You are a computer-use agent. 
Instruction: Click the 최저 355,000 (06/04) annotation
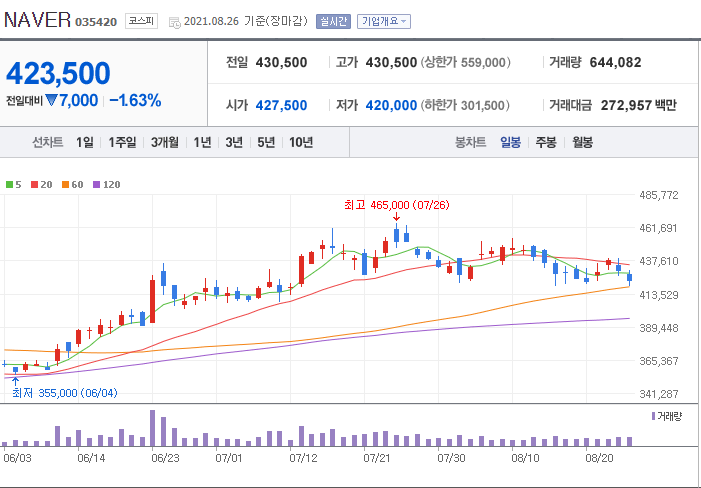click(x=65, y=393)
